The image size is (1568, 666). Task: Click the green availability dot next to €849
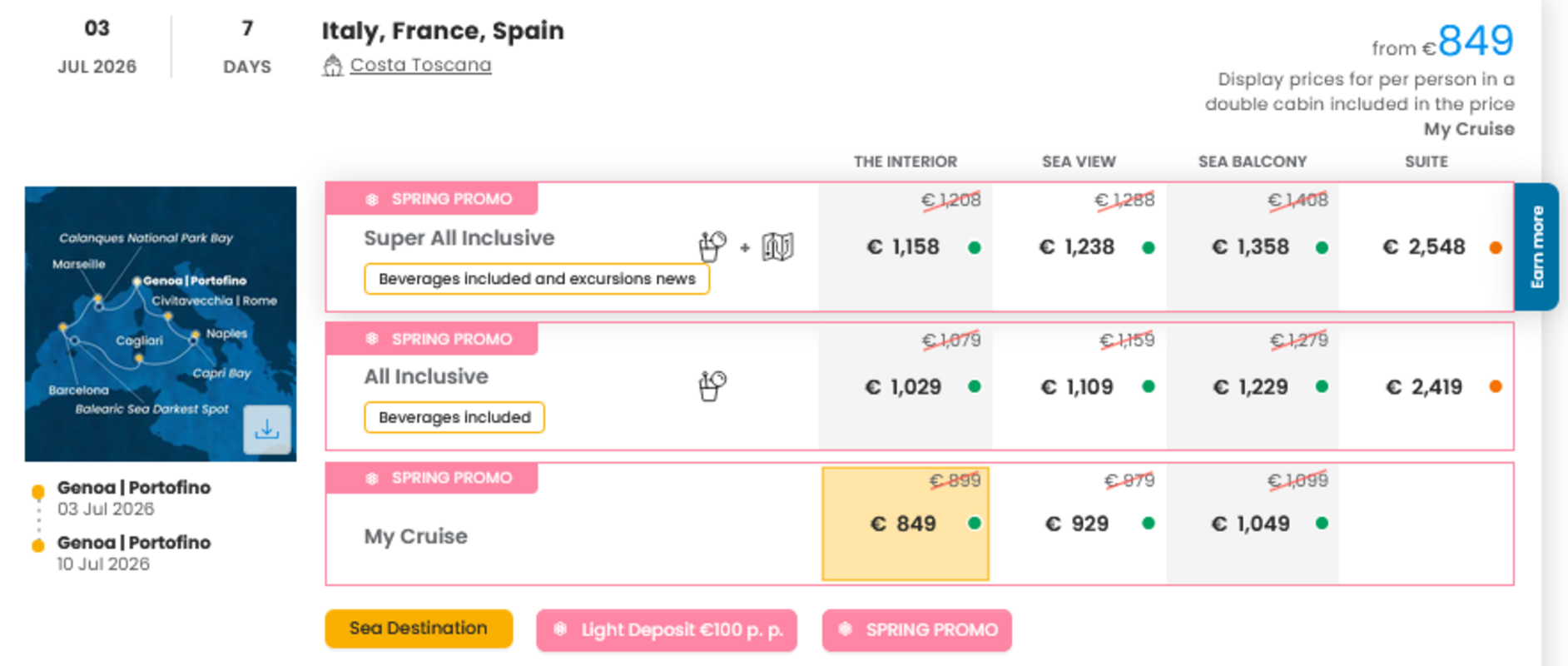click(975, 523)
